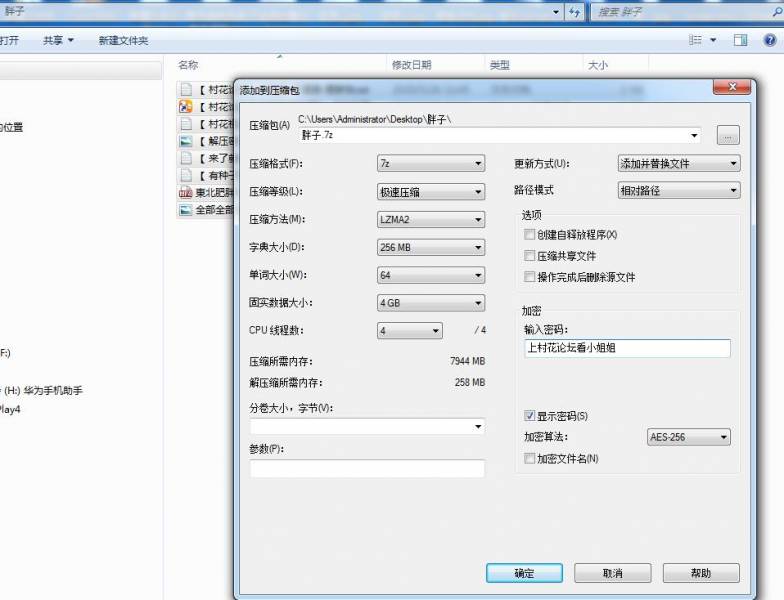The height and width of the screenshot is (600, 784).
Task: Click 新建文件夹 in Explorer toolbar
Action: tap(123, 40)
